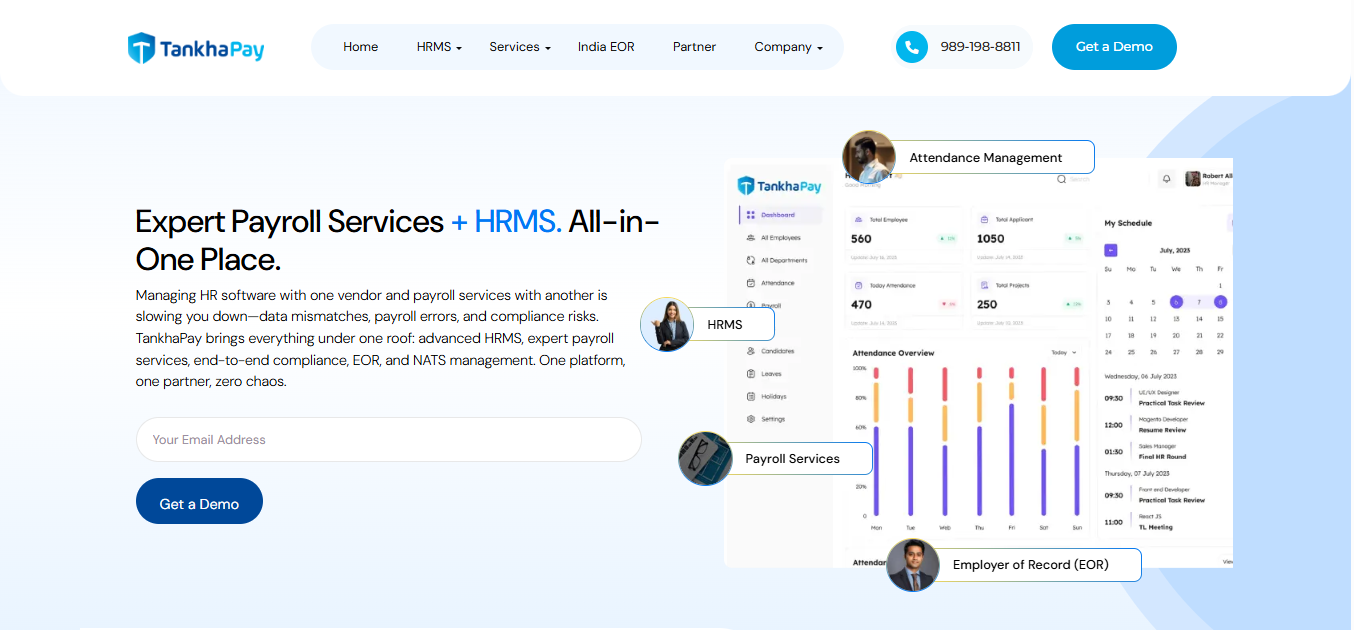Click the Payroll Services badge photo
The height and width of the screenshot is (630, 1354).
[x=705, y=459]
